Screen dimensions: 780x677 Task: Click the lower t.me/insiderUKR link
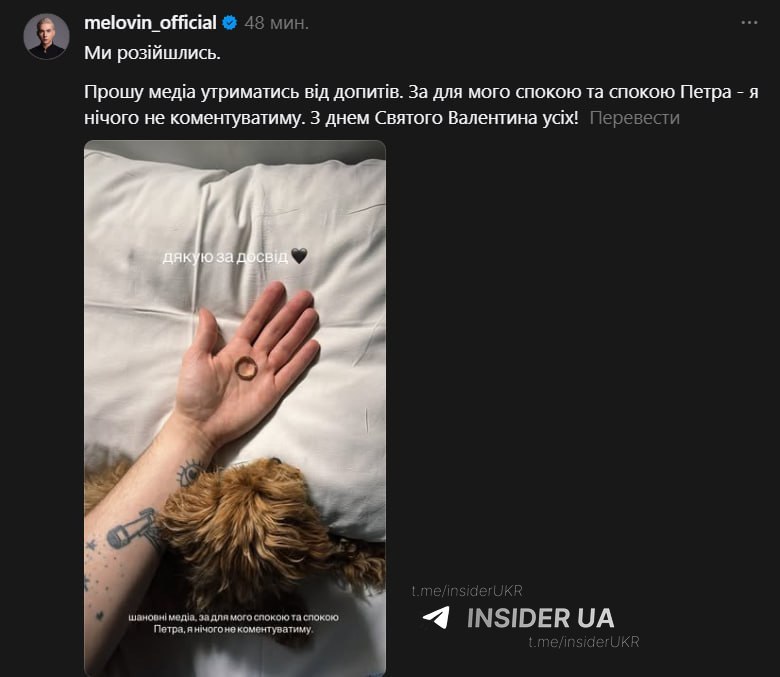point(584,642)
